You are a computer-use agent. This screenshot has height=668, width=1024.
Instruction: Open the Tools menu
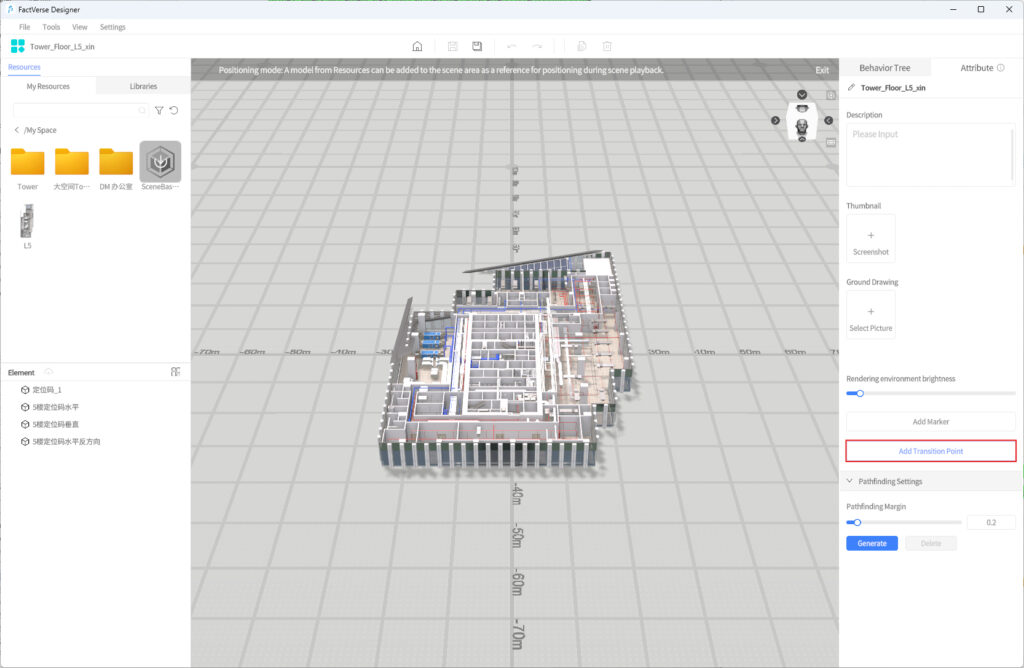(51, 27)
